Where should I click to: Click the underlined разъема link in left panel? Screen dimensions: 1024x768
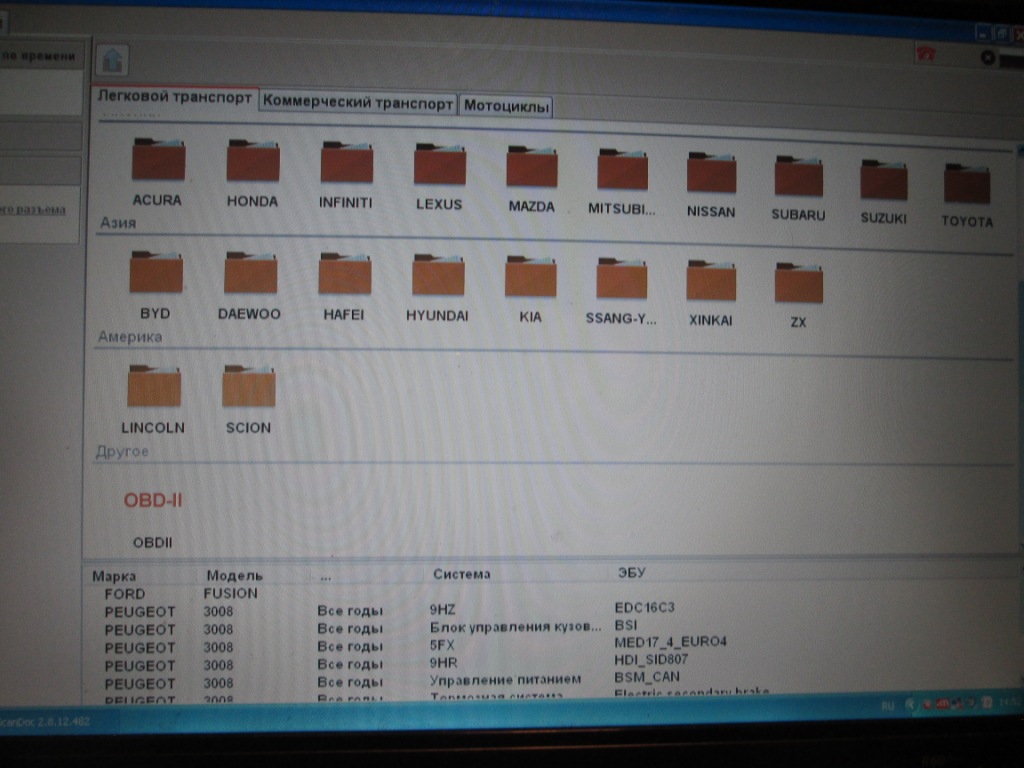tap(33, 210)
